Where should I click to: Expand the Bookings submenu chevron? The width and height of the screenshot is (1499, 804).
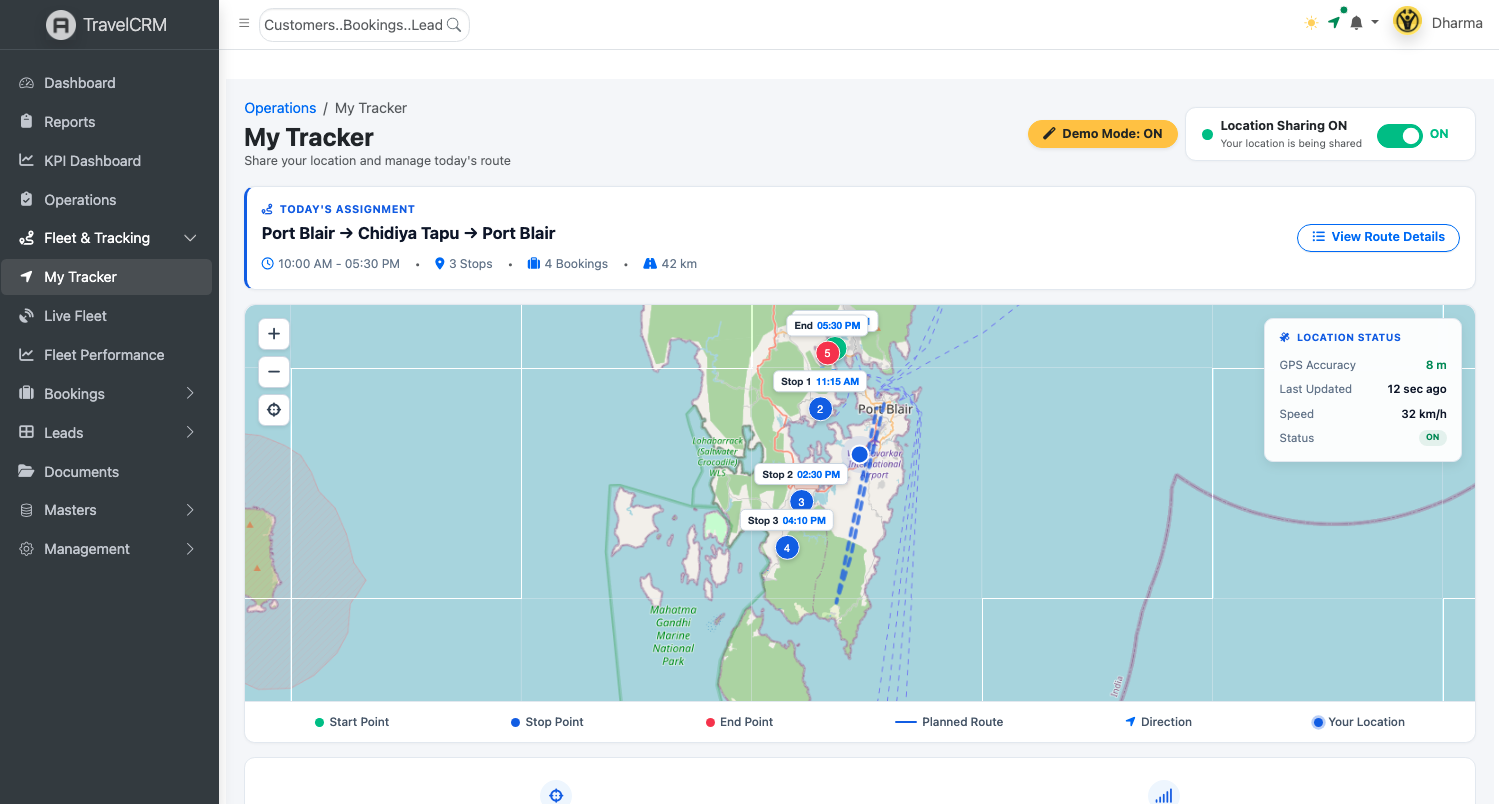click(190, 394)
